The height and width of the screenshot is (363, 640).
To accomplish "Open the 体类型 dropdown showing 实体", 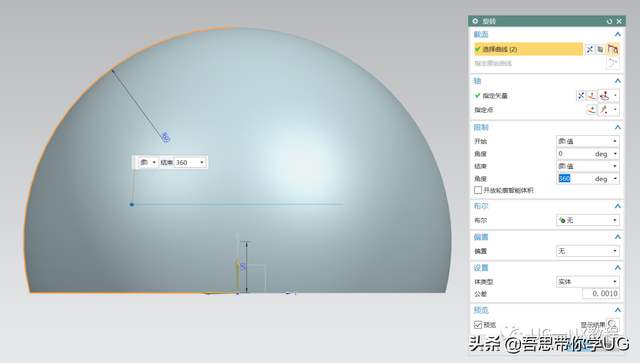I will 588,281.
